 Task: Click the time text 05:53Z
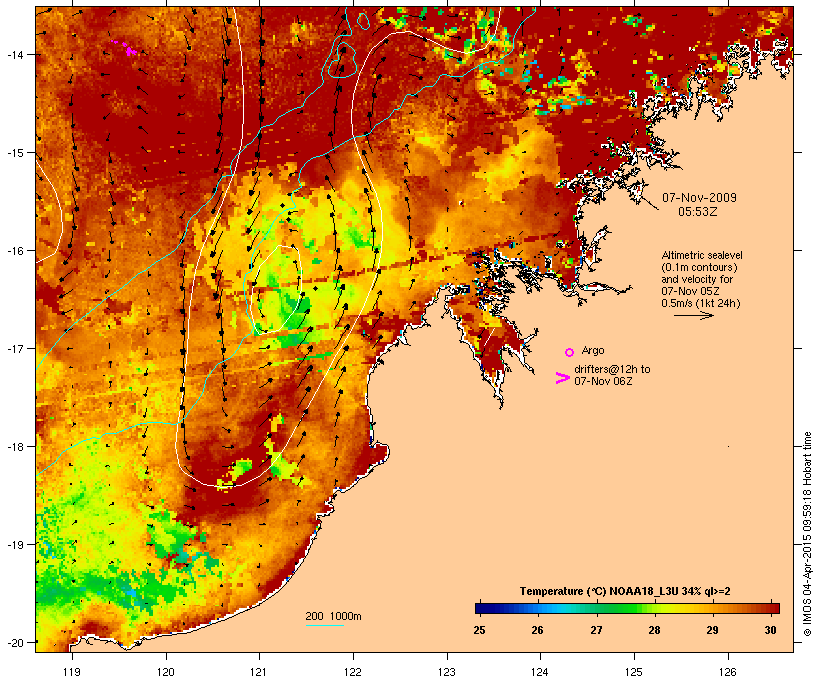point(698,212)
